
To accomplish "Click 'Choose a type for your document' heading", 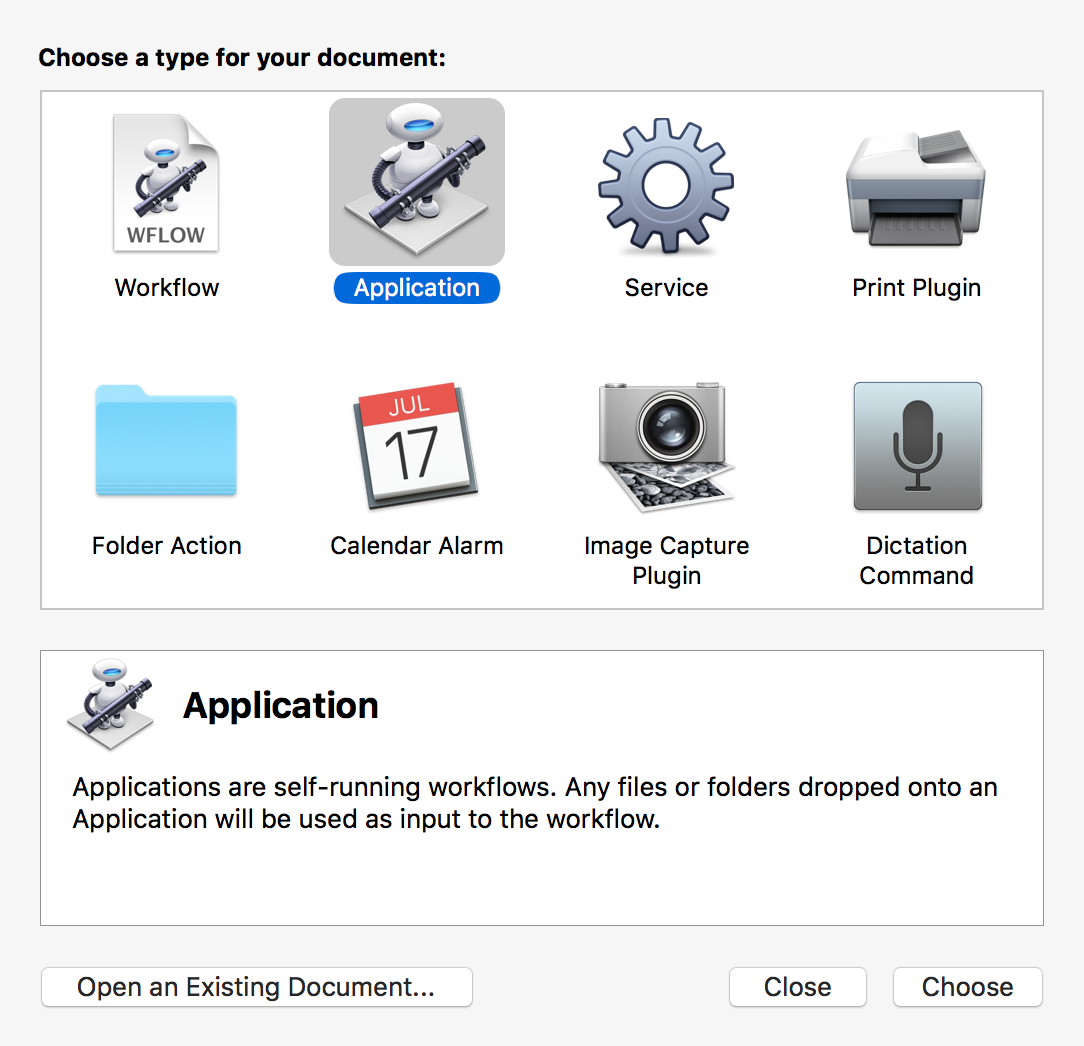I will pyautogui.click(x=242, y=57).
